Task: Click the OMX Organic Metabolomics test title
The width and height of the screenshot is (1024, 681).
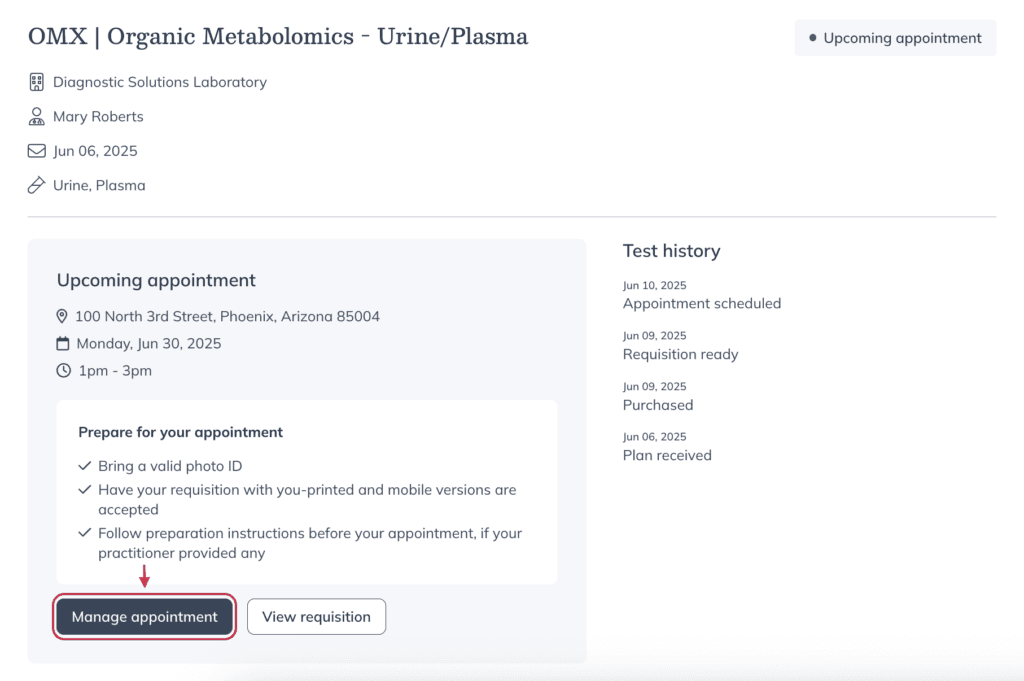Action: [x=278, y=37]
